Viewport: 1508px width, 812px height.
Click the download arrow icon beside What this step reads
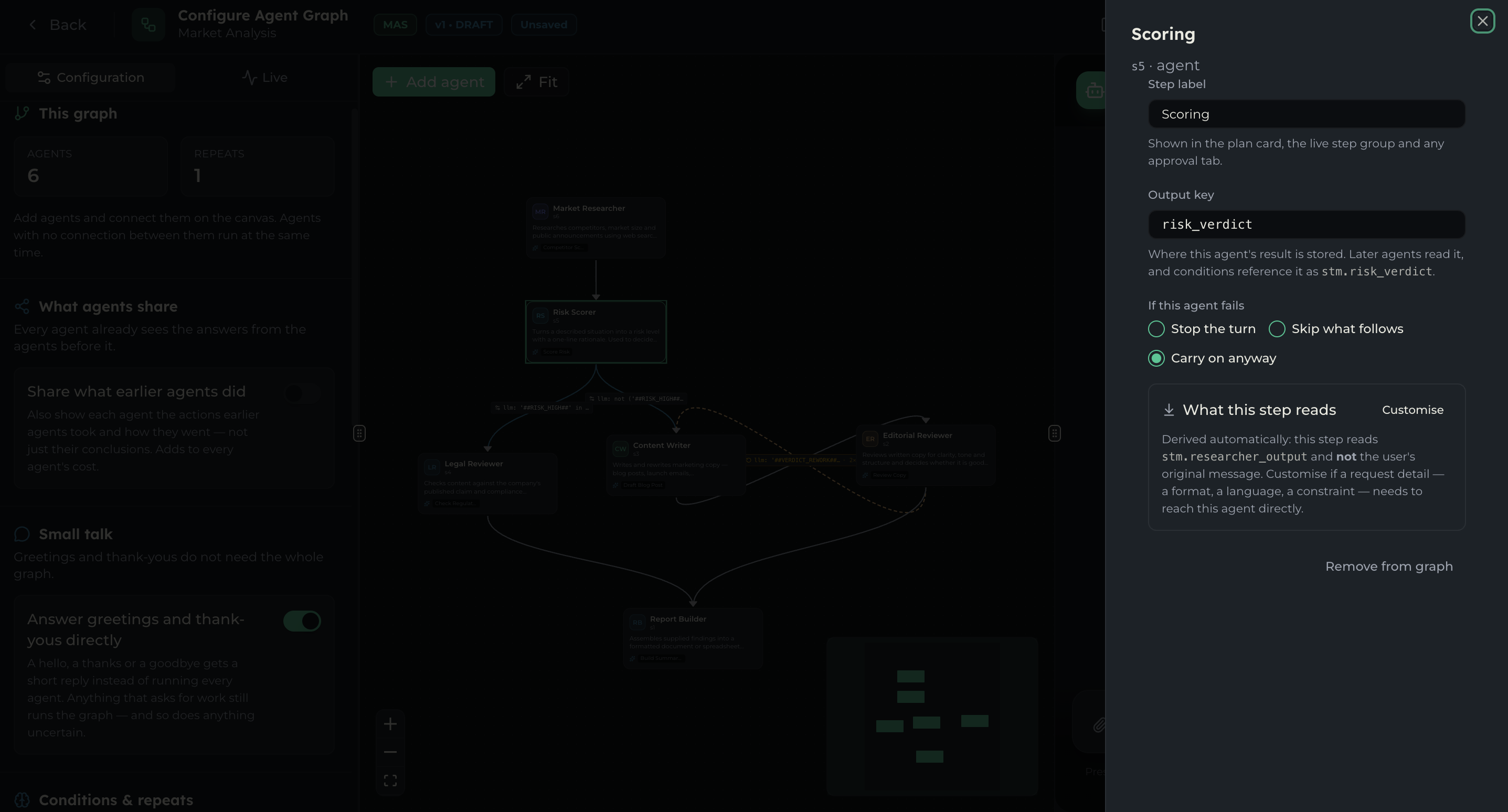click(x=1169, y=410)
